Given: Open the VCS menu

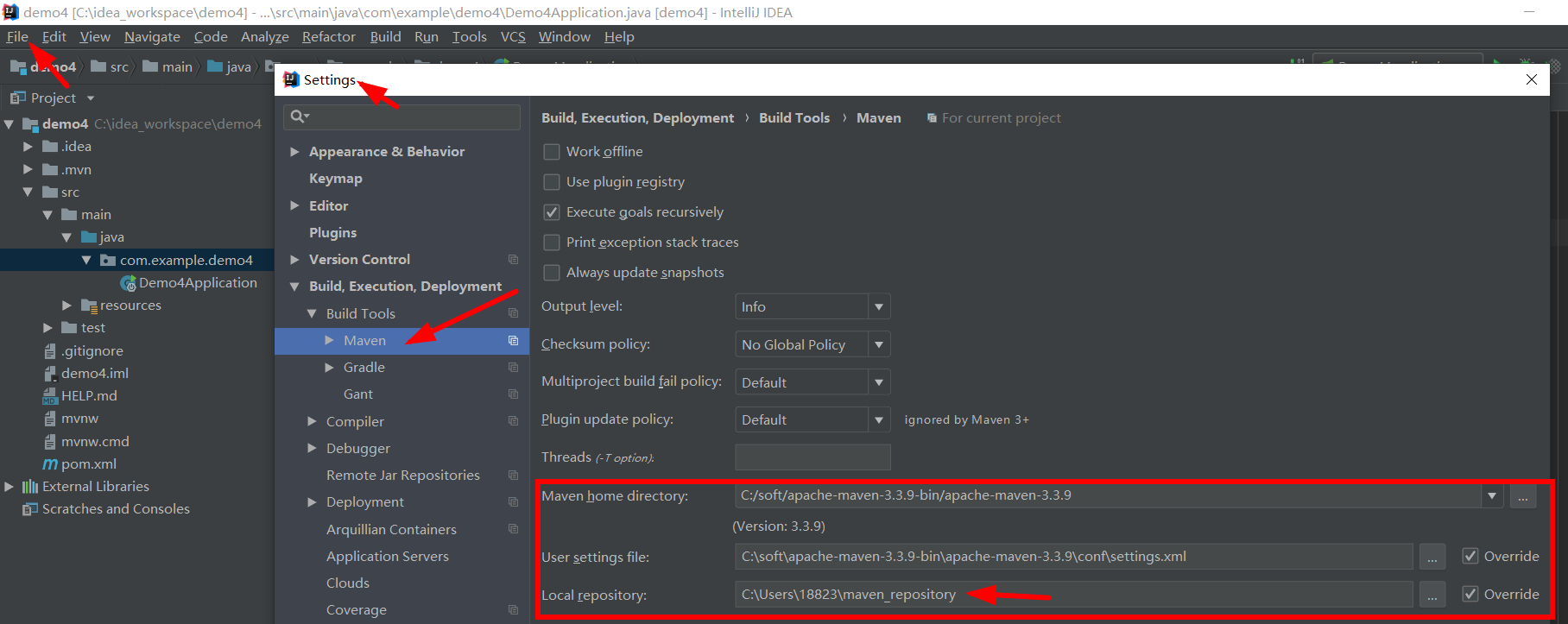Looking at the screenshot, I should click(513, 36).
